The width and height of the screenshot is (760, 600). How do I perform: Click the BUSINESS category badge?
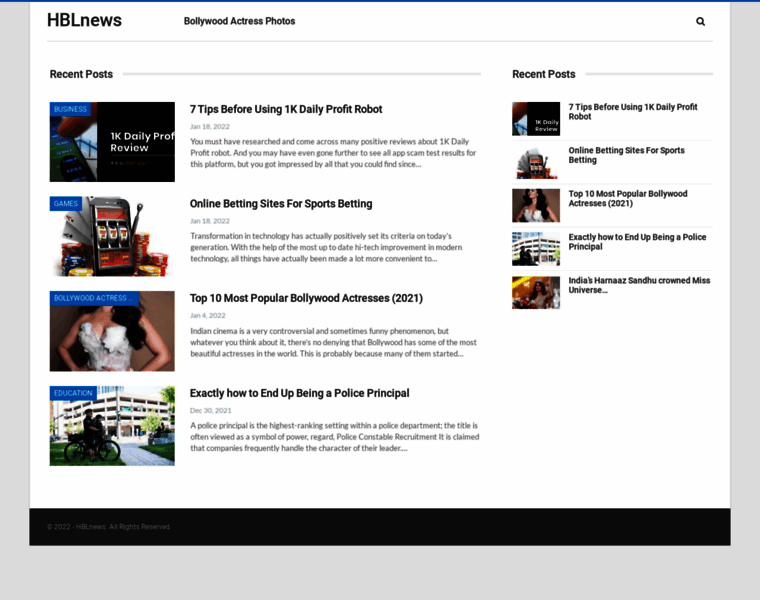(70, 109)
